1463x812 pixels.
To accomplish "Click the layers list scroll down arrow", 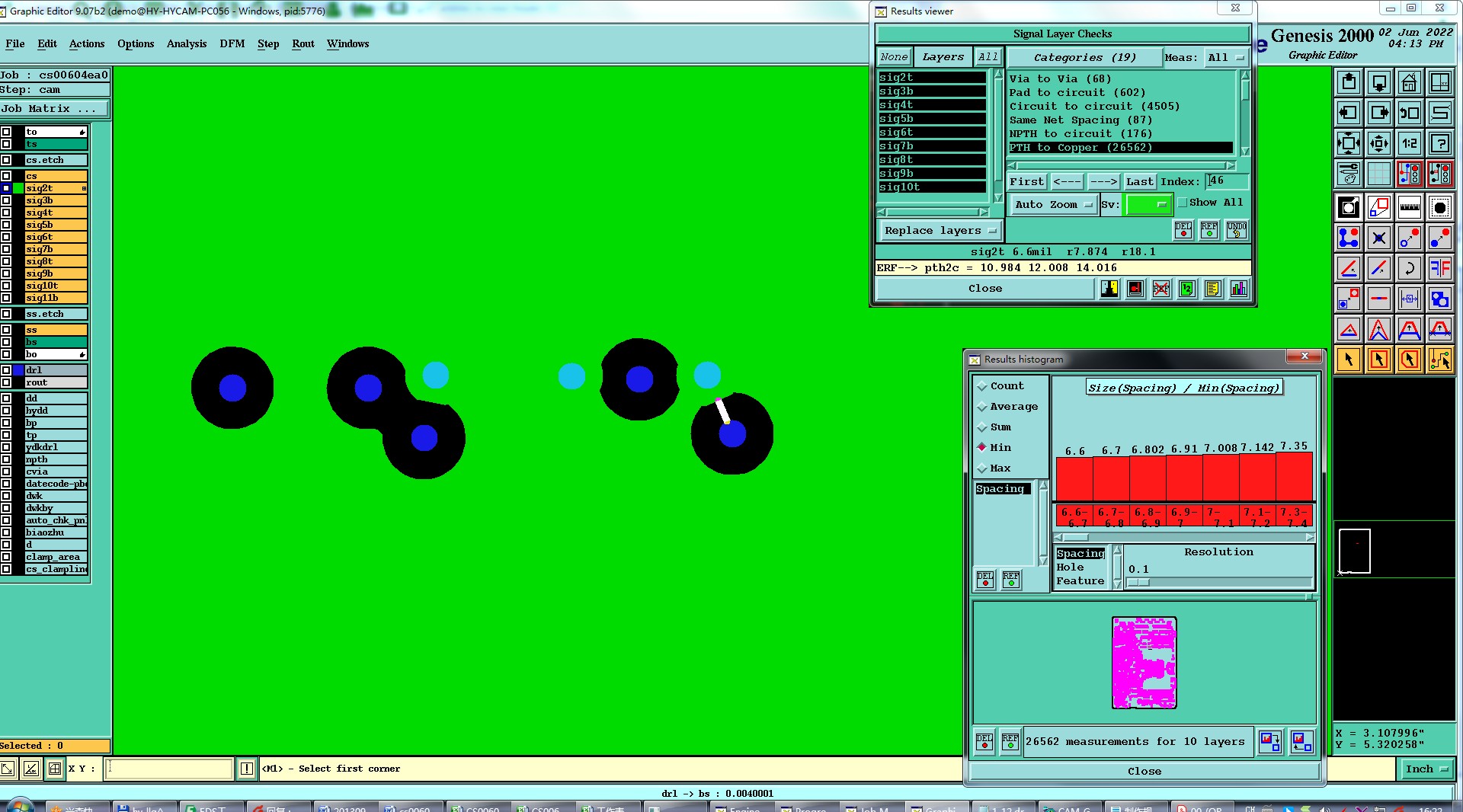I will pos(998,198).
